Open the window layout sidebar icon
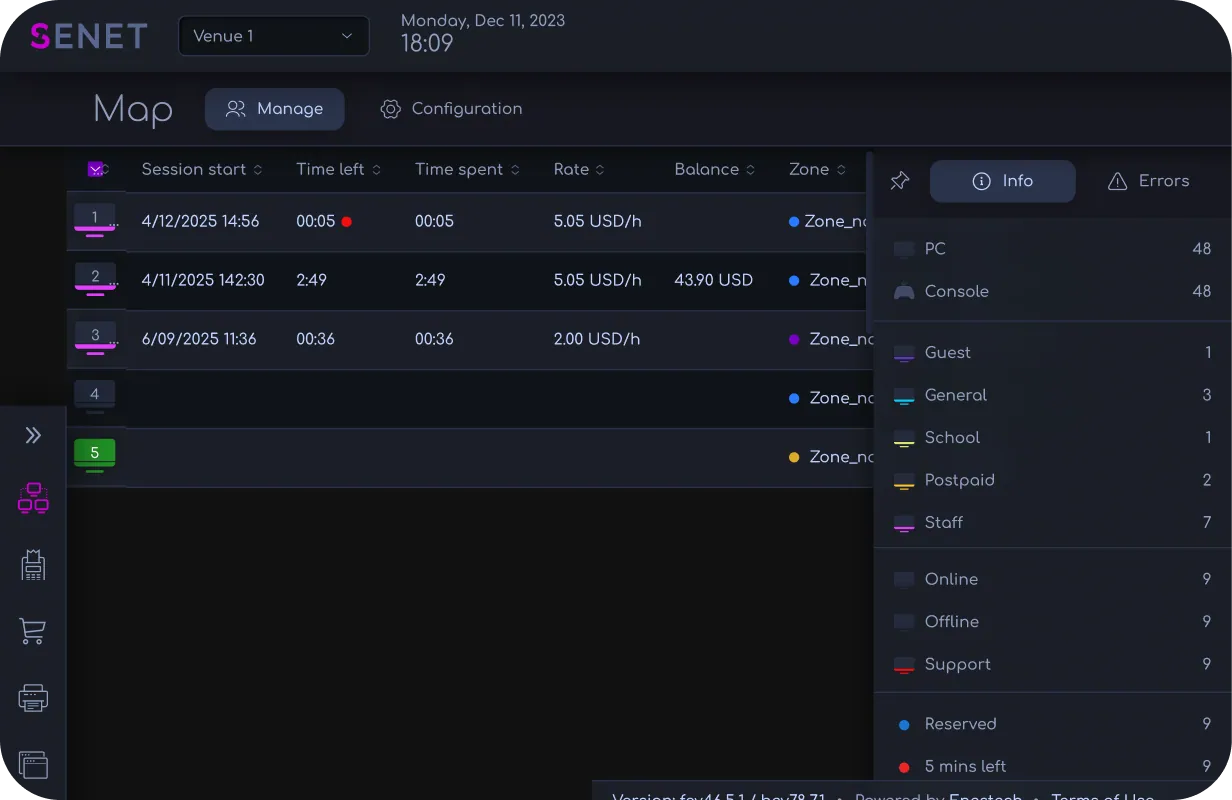Viewport: 1232px width, 800px height. [x=33, y=765]
